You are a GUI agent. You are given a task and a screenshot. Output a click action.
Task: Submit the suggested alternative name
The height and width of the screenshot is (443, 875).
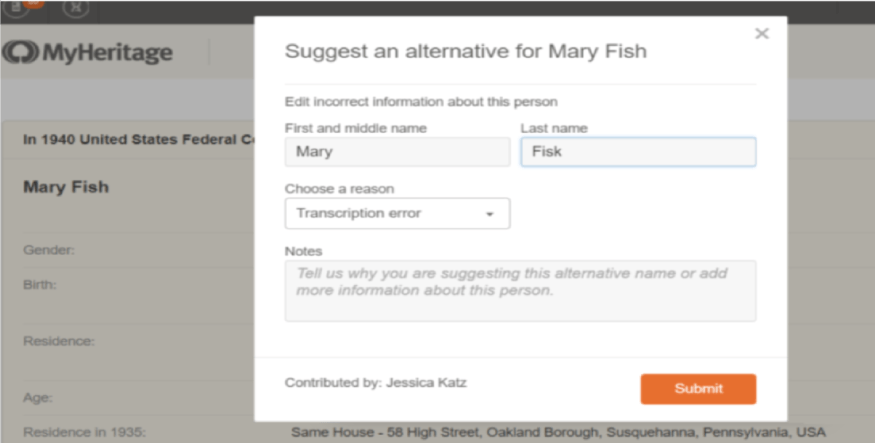coord(698,389)
